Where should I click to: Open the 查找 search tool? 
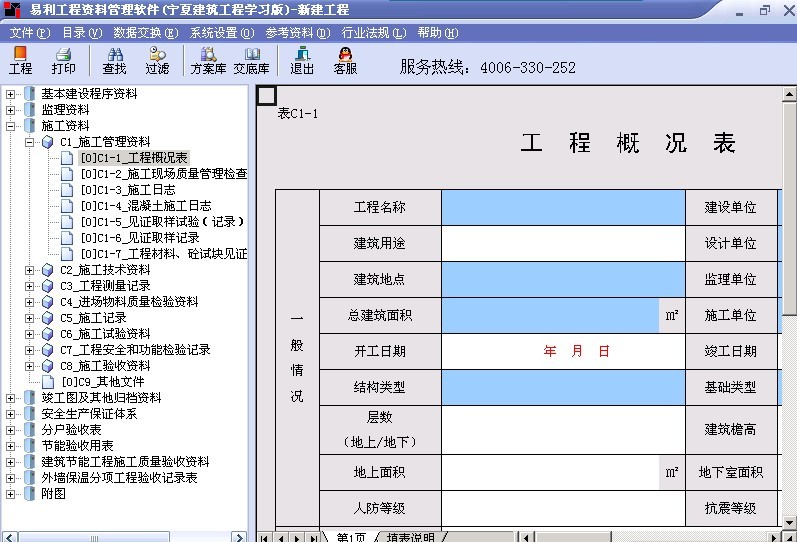(x=114, y=61)
